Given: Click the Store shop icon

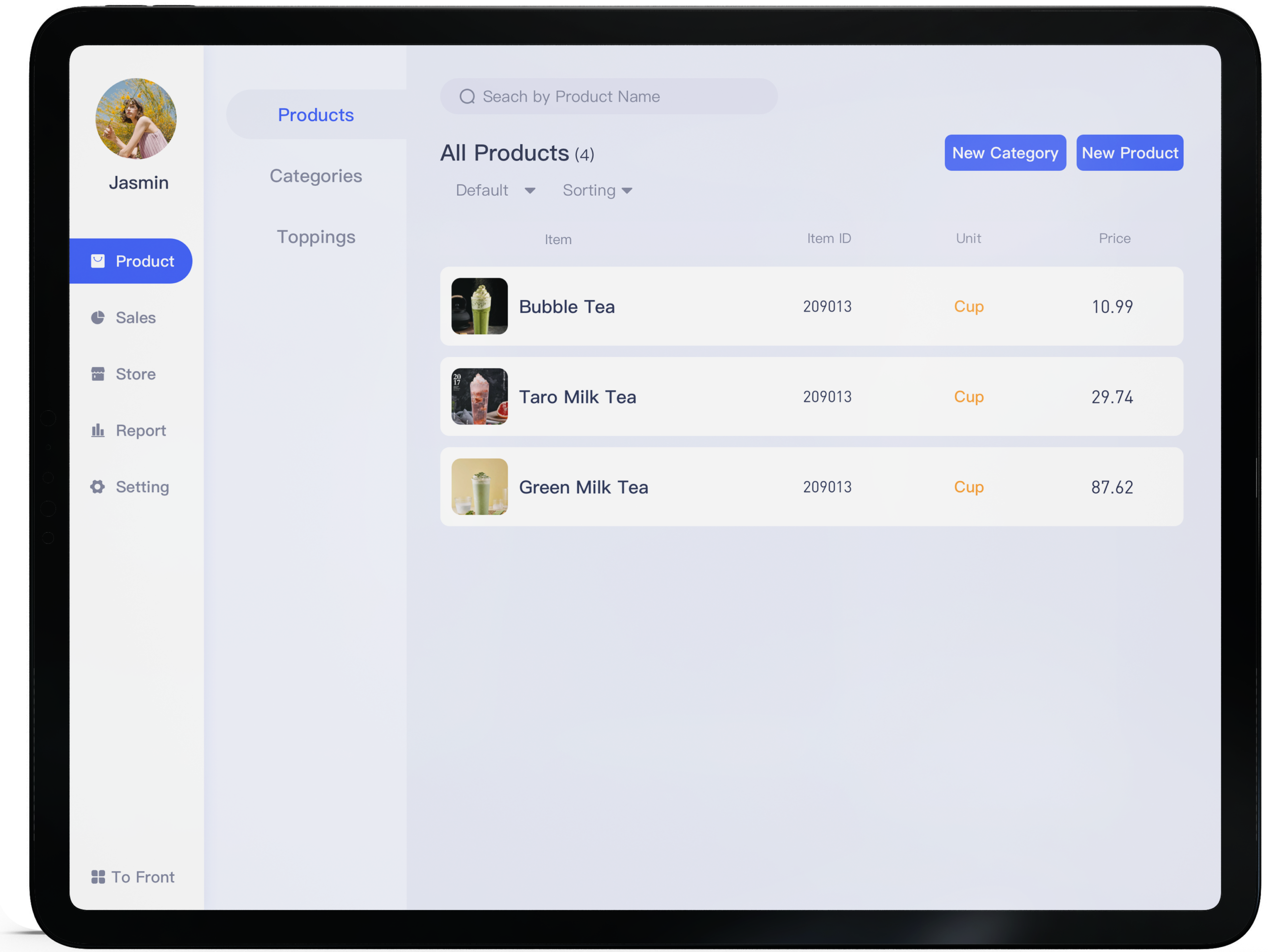Looking at the screenshot, I should click(98, 374).
